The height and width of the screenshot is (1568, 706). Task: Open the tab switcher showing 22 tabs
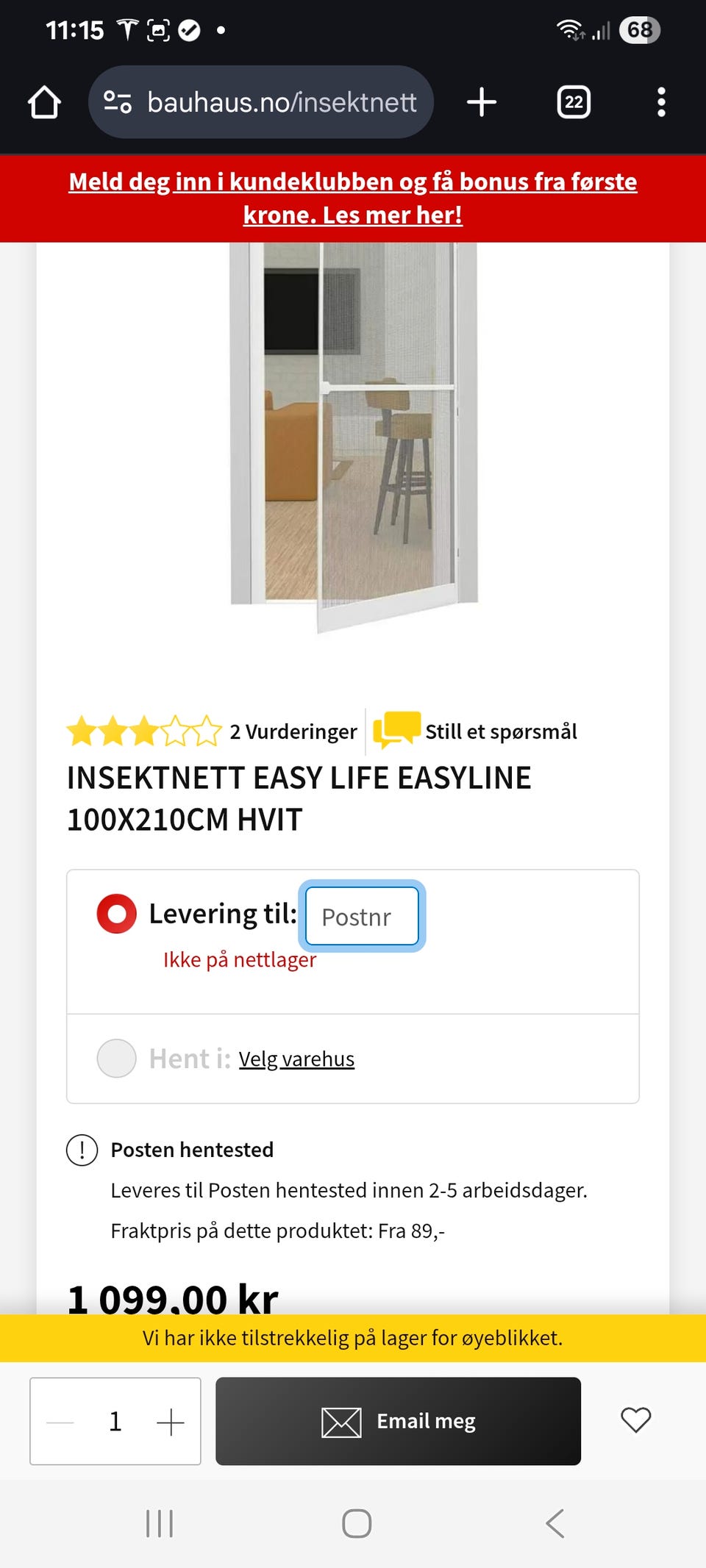coord(574,102)
